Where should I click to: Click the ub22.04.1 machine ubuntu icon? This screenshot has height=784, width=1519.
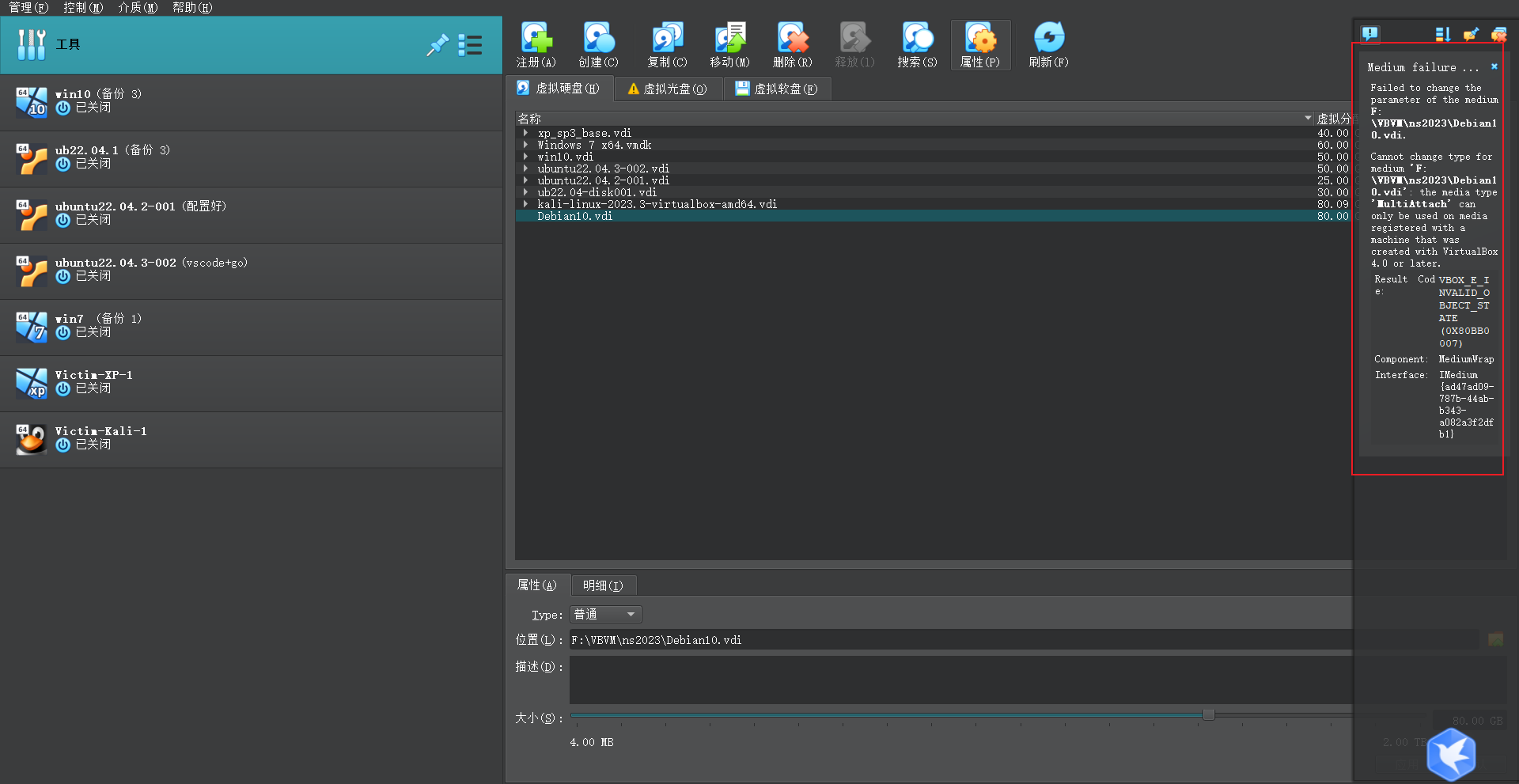tap(32, 159)
